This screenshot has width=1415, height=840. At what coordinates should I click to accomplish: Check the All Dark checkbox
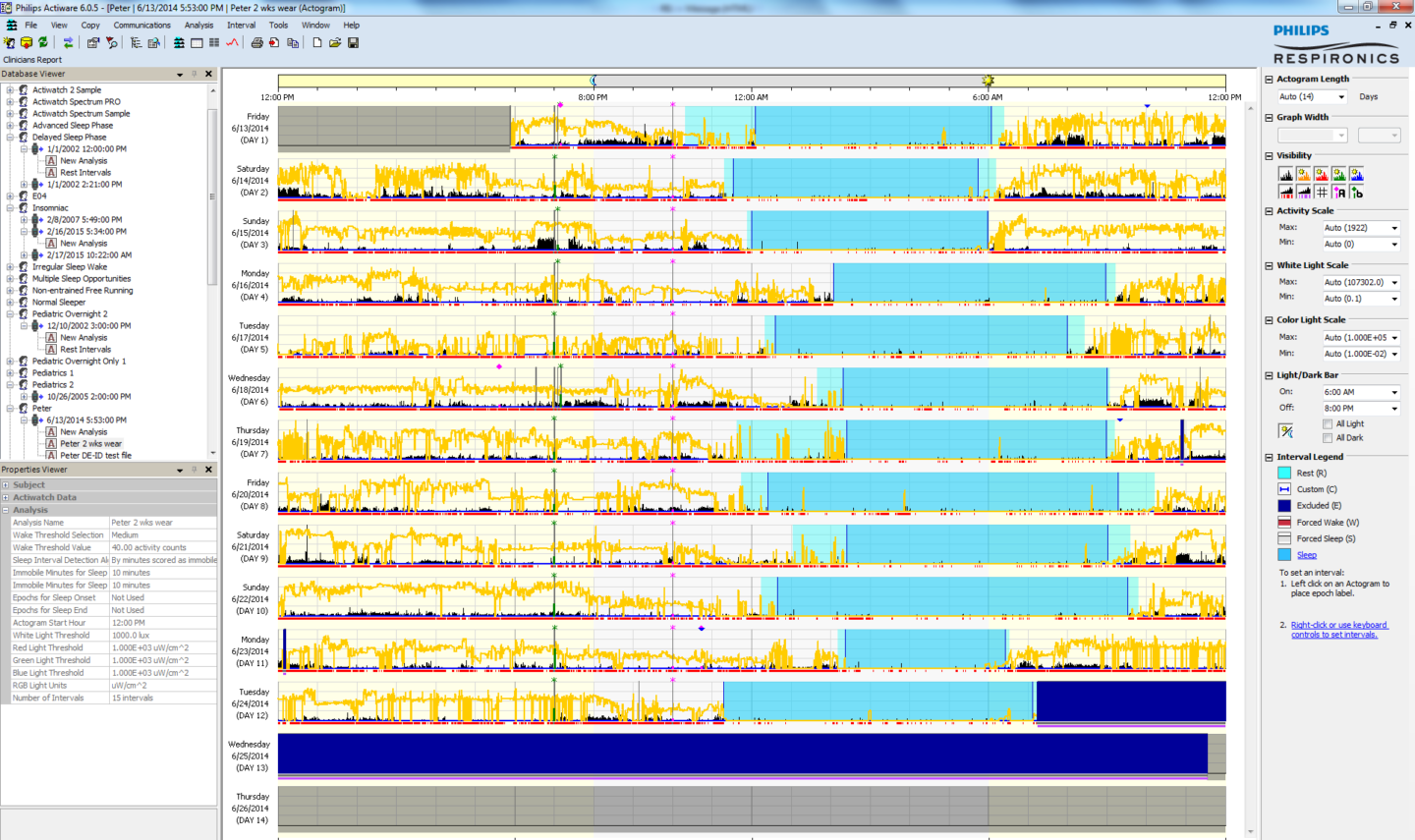[x=1328, y=438]
